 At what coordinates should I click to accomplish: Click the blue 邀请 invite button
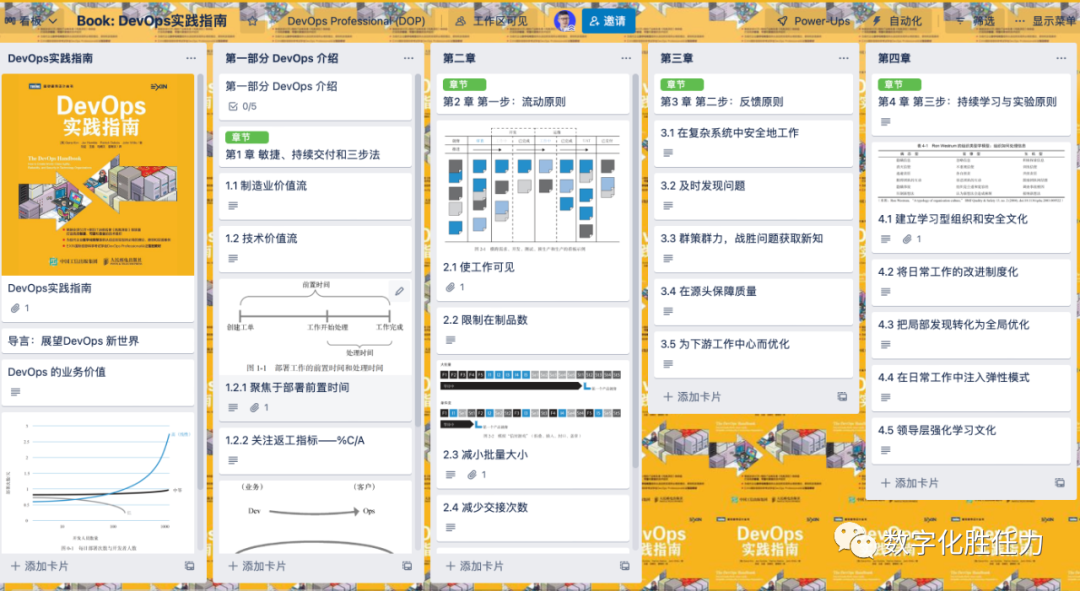click(608, 19)
